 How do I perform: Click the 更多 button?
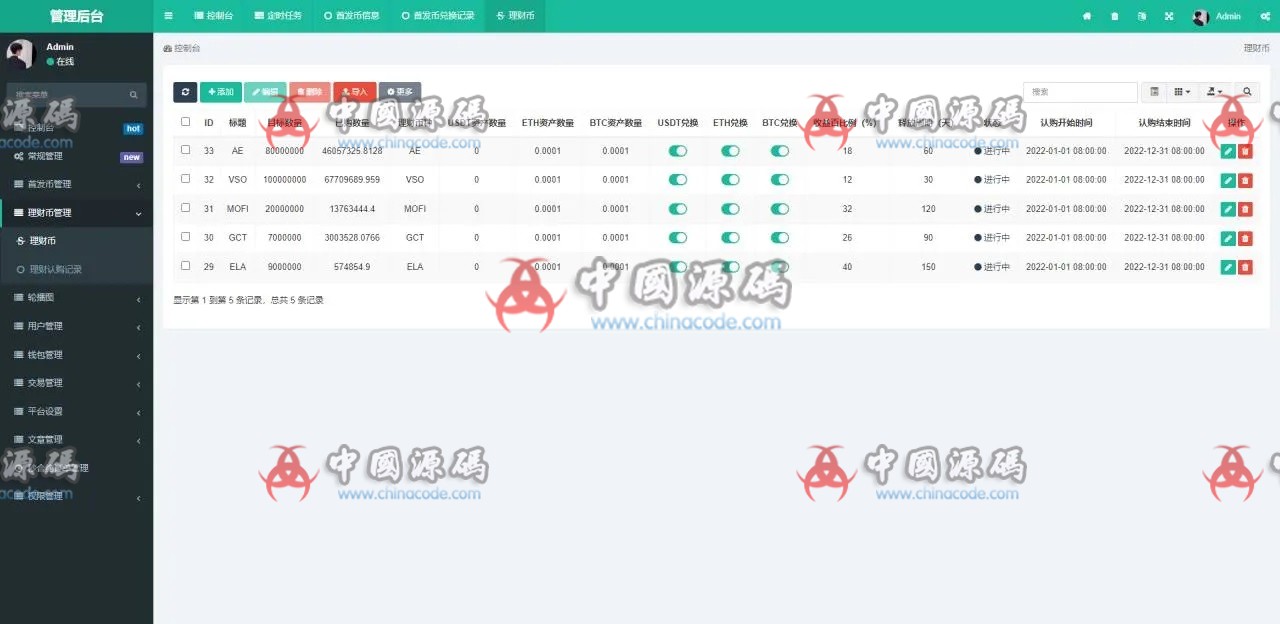click(x=400, y=92)
